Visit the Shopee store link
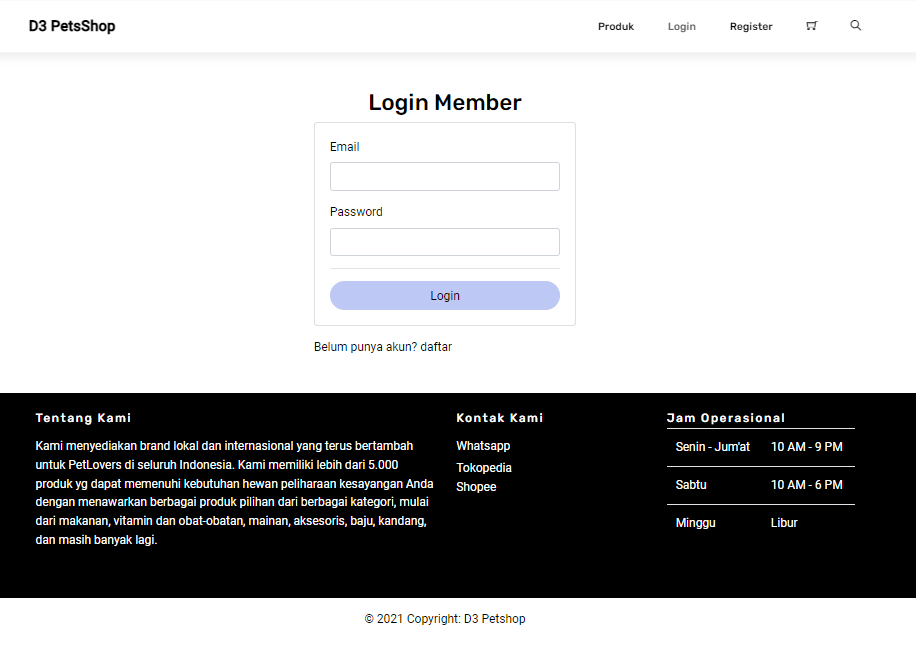Viewport: 916px width, 652px height. pyautogui.click(x=476, y=487)
